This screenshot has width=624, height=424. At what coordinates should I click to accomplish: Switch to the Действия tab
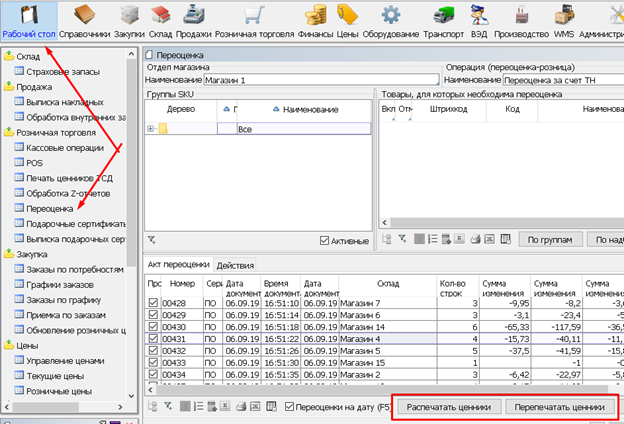[235, 264]
